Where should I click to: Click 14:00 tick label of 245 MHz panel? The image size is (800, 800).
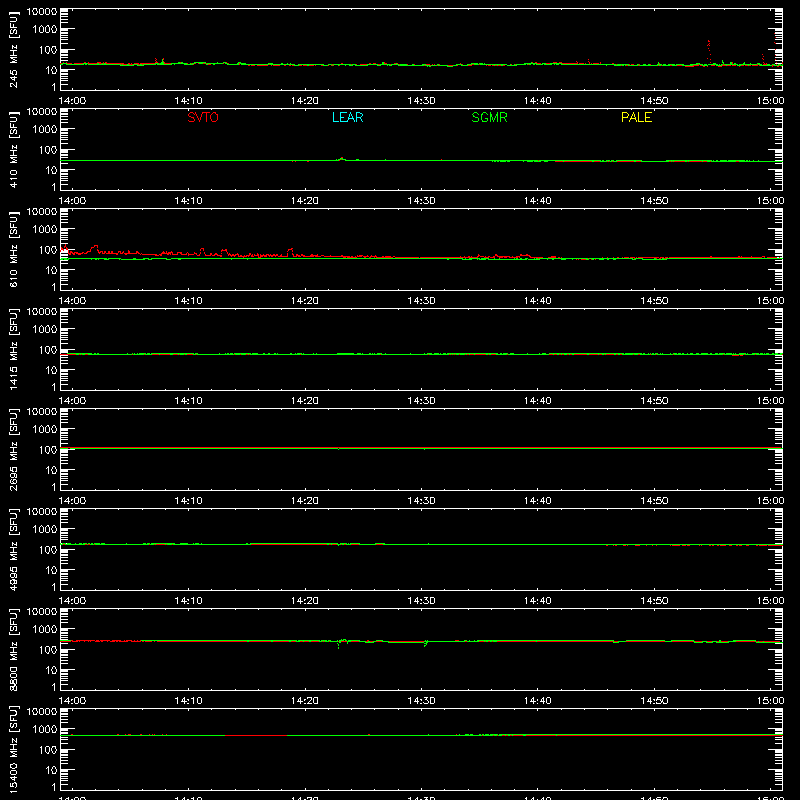pyautogui.click(x=72, y=101)
